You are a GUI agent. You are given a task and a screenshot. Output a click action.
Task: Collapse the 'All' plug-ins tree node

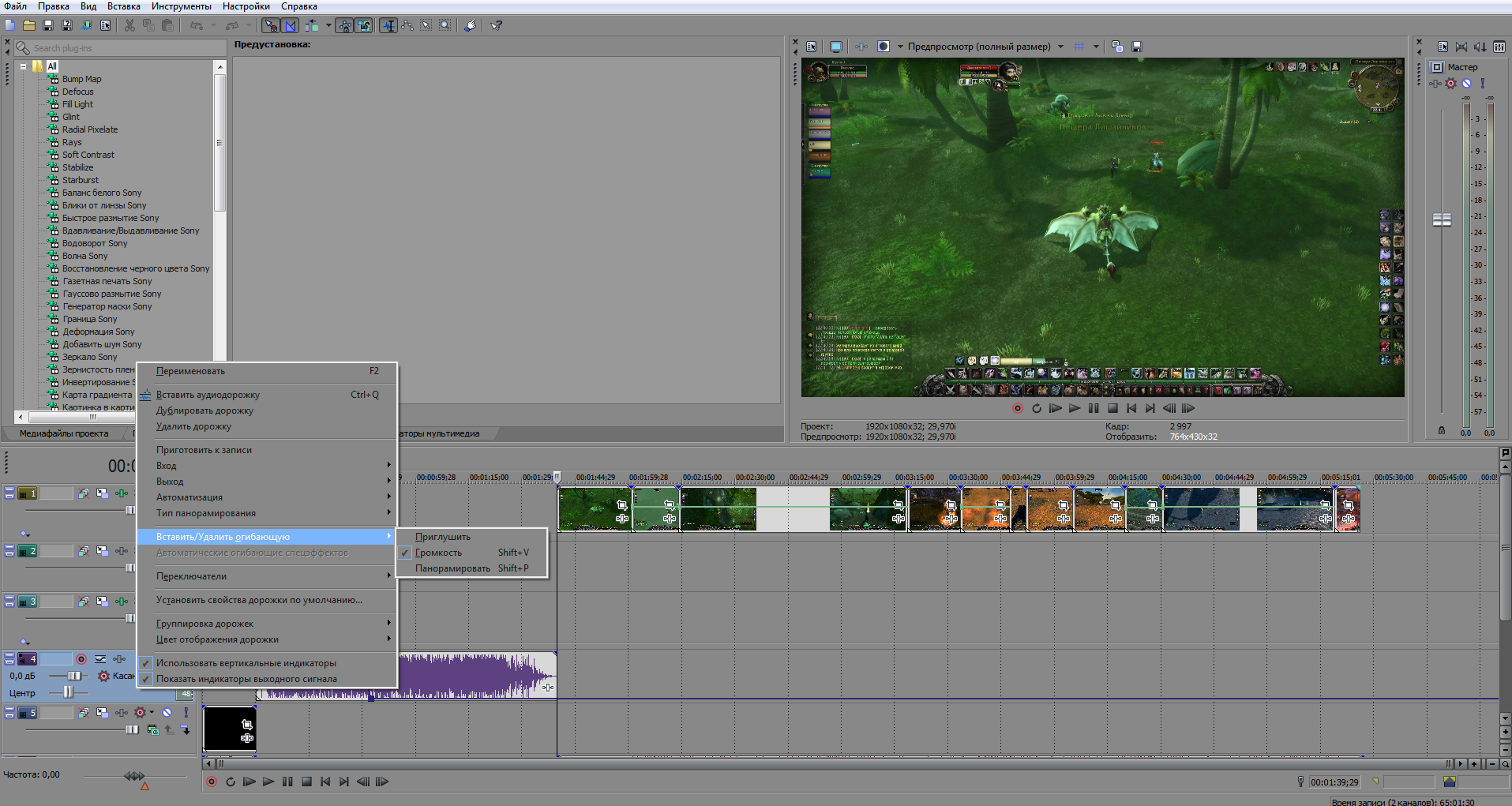24,66
